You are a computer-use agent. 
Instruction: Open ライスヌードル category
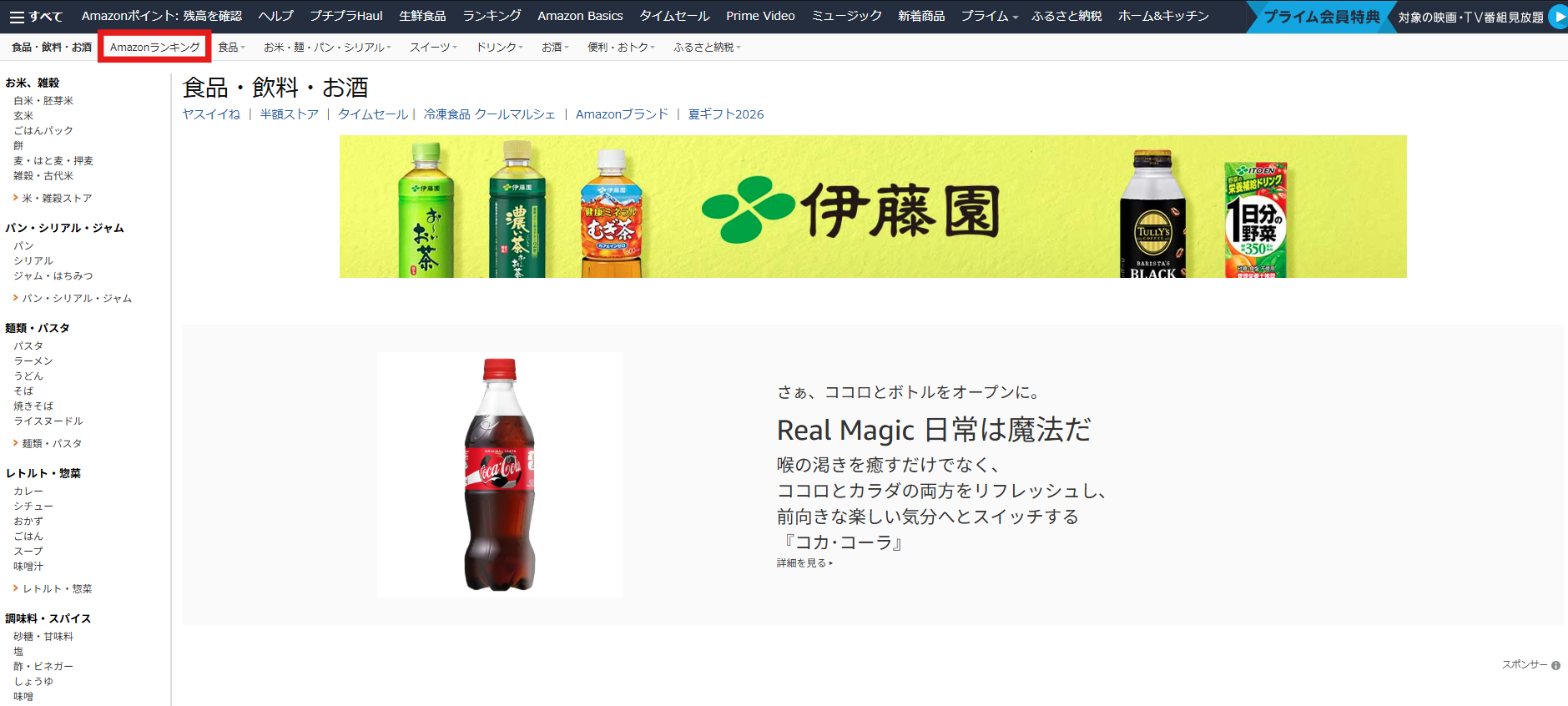(48, 421)
